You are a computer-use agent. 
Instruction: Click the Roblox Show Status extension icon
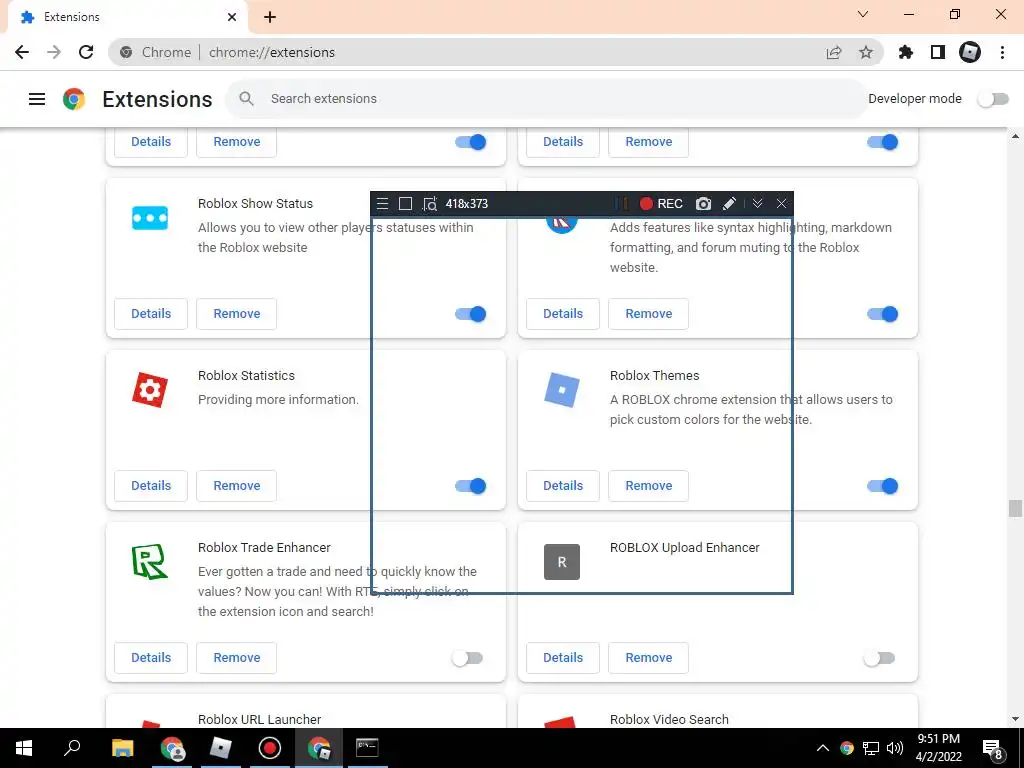pyautogui.click(x=150, y=217)
